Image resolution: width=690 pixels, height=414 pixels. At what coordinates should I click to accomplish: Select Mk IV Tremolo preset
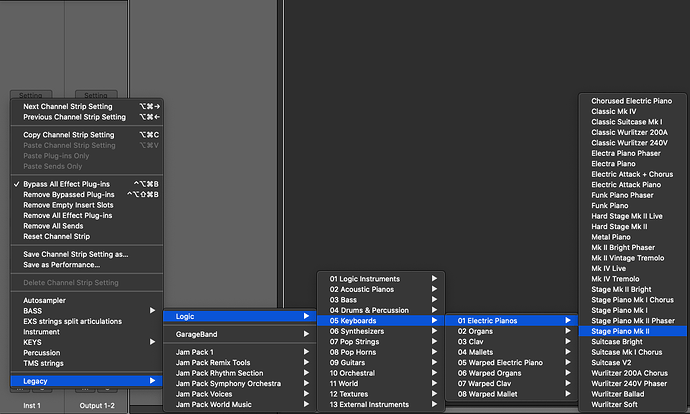click(x=633, y=279)
